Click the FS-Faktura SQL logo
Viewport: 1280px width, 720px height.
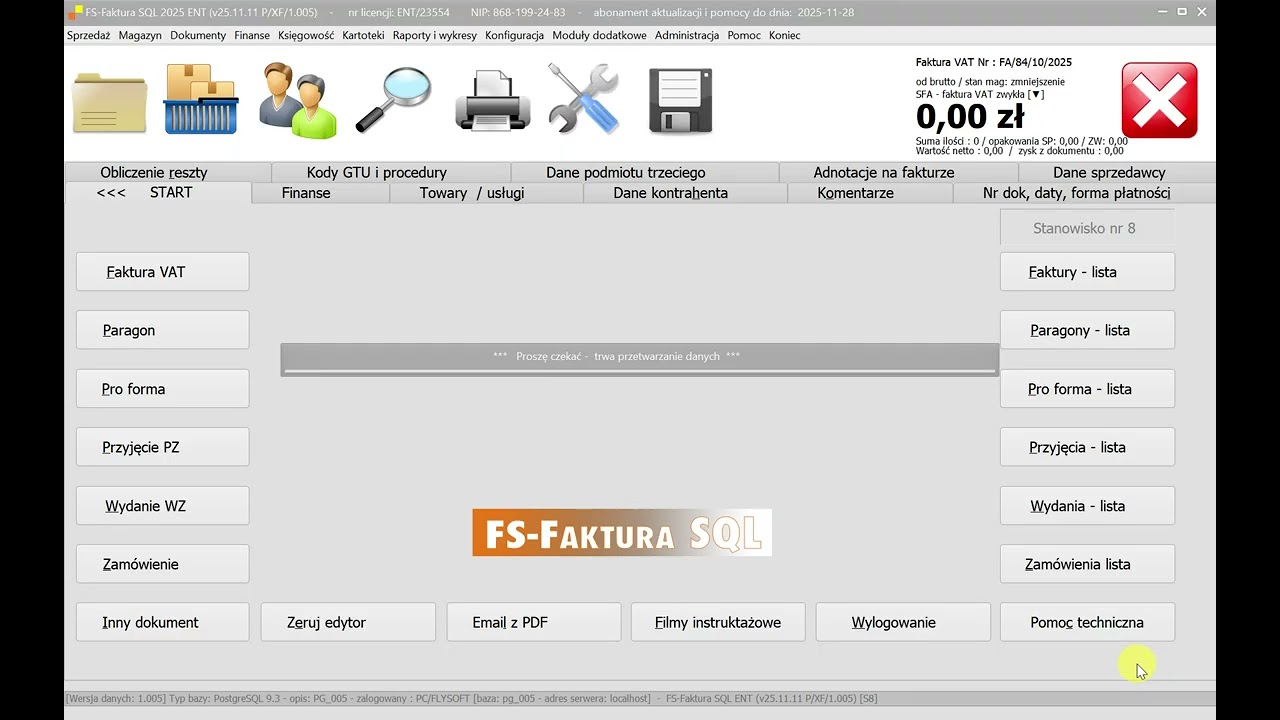coord(622,533)
